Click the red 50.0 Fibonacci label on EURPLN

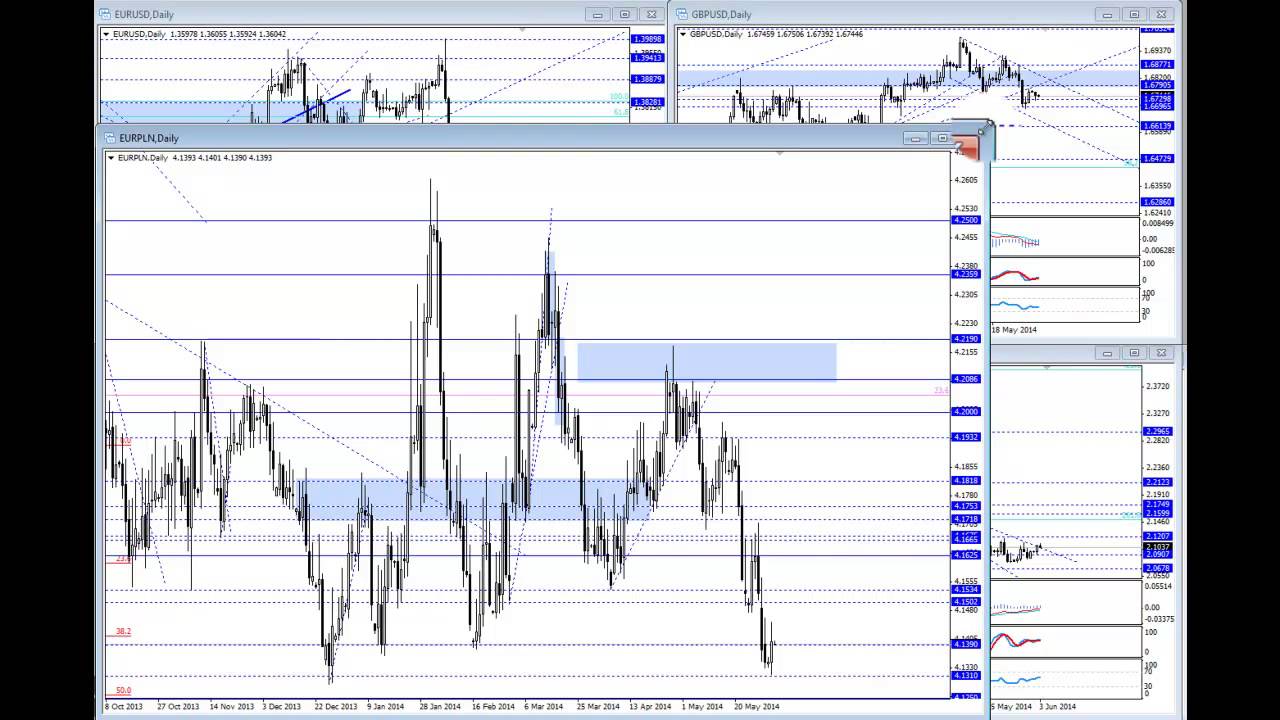(123, 690)
